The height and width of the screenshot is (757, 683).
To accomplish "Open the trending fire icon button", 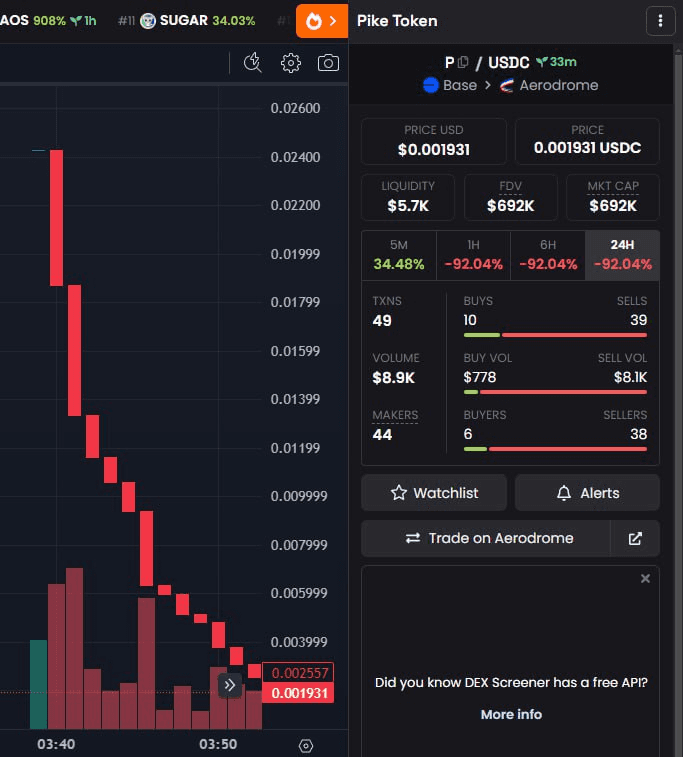I will point(321,21).
